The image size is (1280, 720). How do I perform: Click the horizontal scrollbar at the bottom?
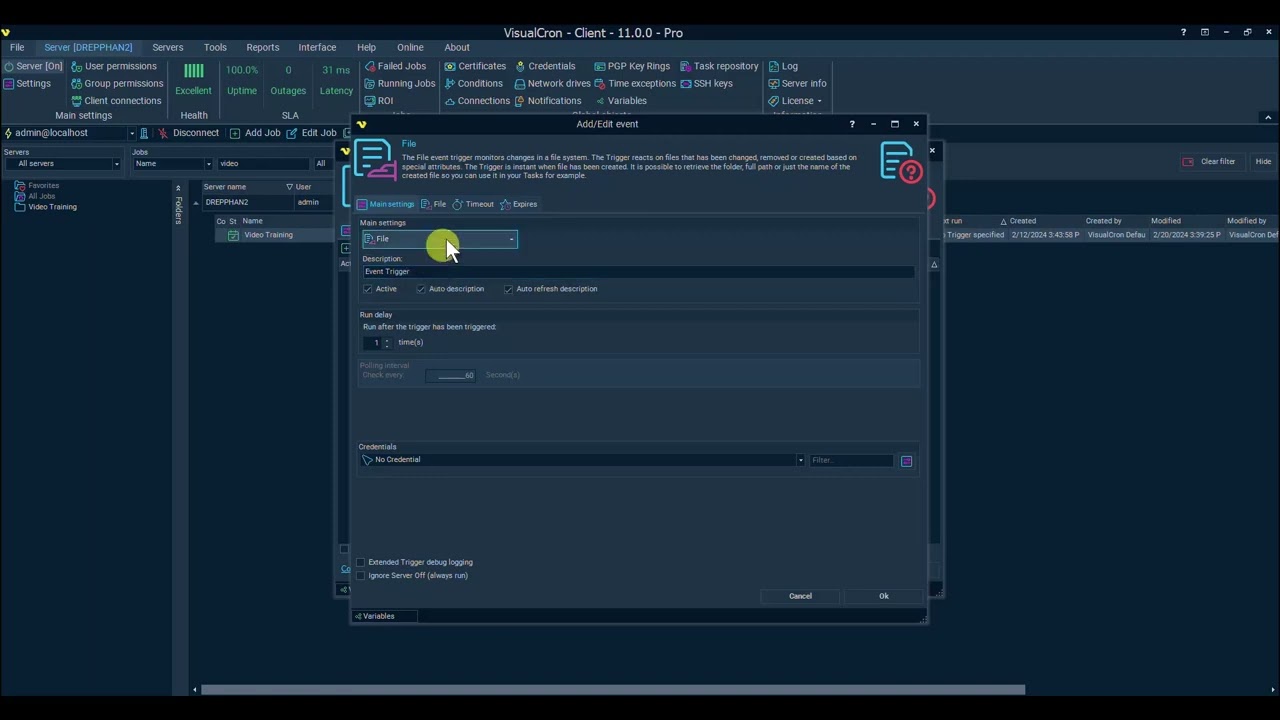613,689
